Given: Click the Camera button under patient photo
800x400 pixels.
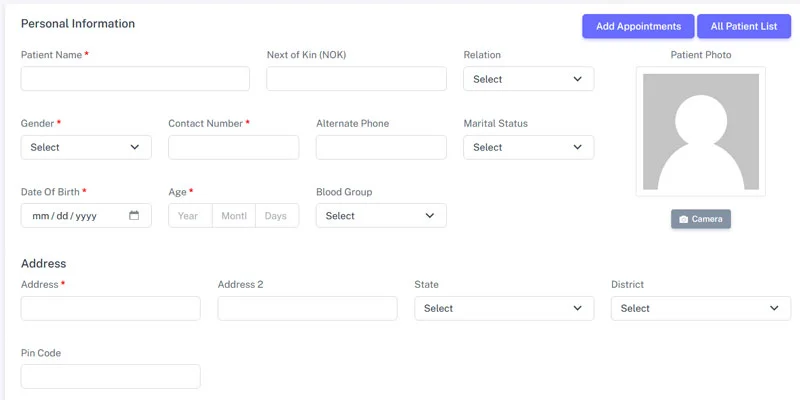Looking at the screenshot, I should pyautogui.click(x=701, y=219).
